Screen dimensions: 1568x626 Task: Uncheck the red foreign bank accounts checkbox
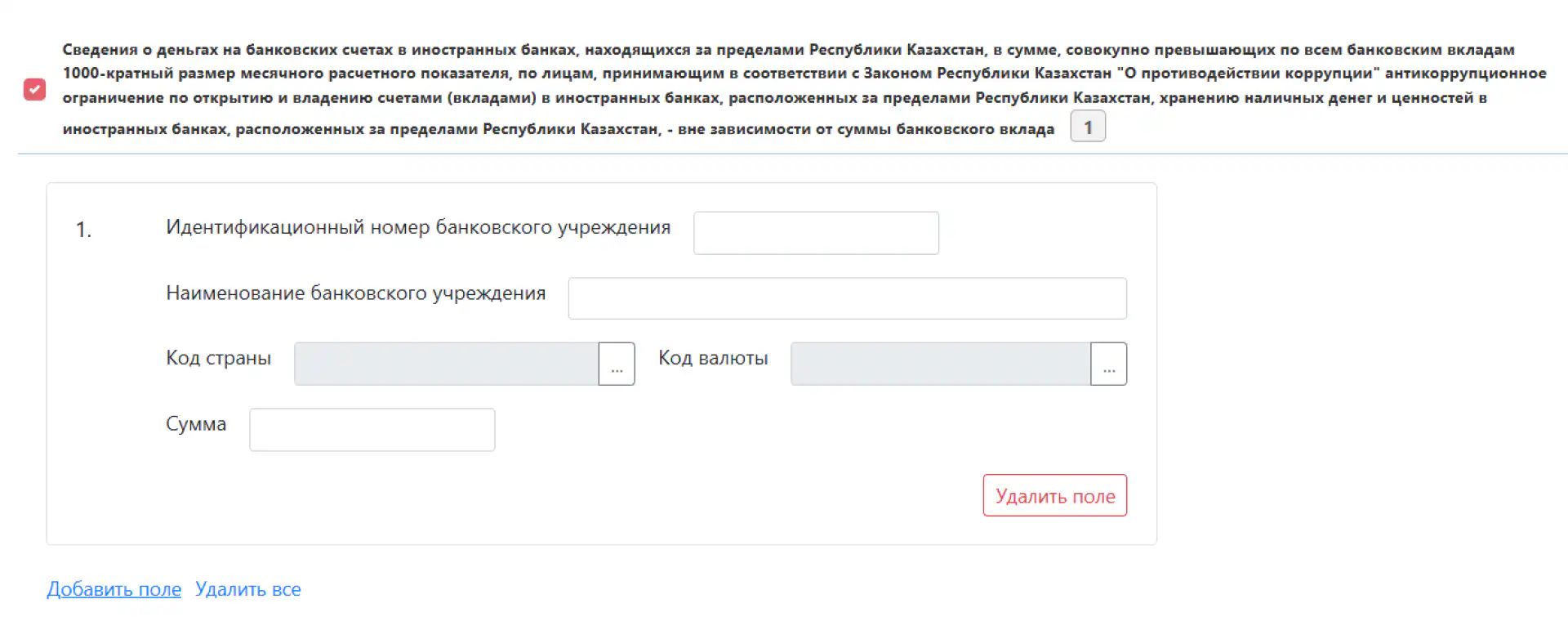(x=34, y=89)
